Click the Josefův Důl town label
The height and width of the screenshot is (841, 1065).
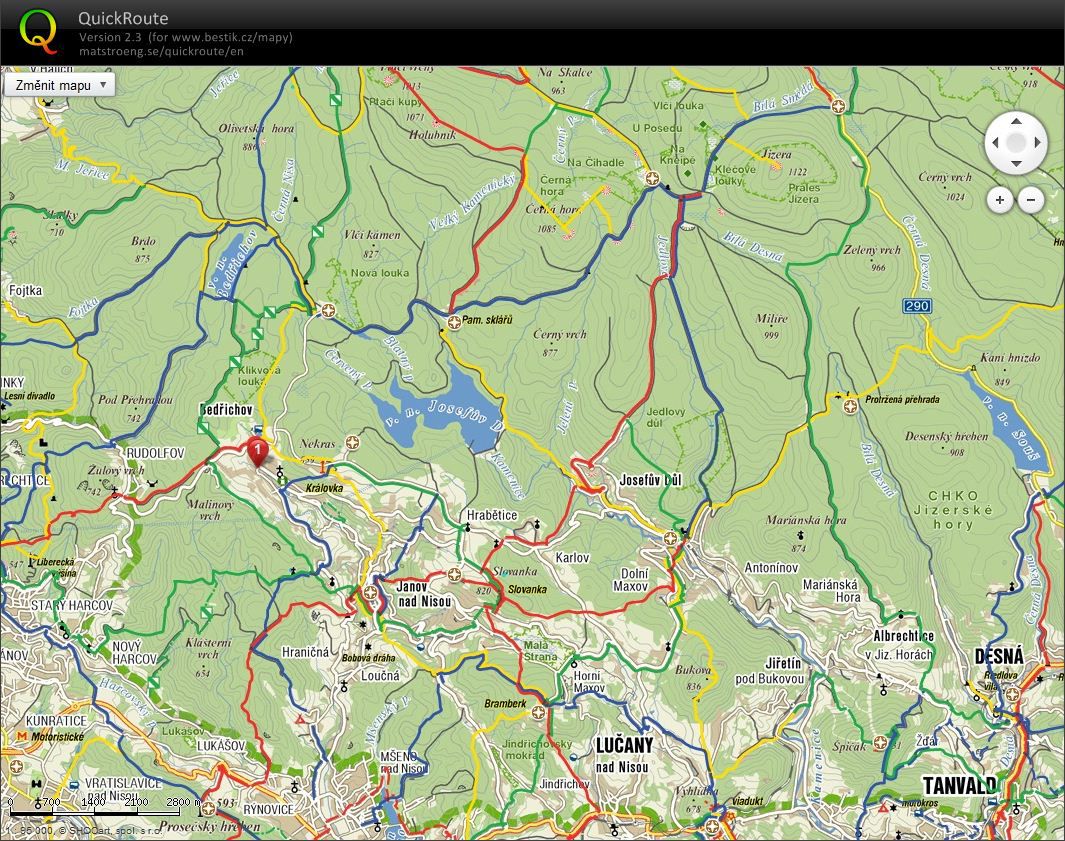coord(650,480)
